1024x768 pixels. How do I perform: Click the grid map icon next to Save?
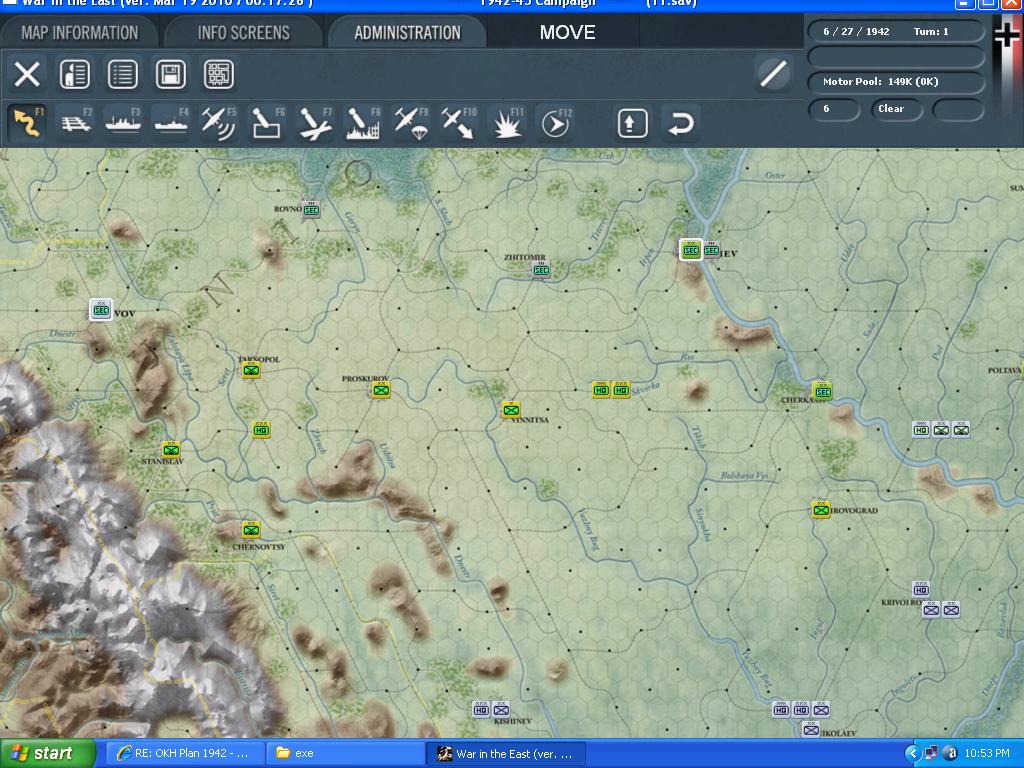pos(219,74)
